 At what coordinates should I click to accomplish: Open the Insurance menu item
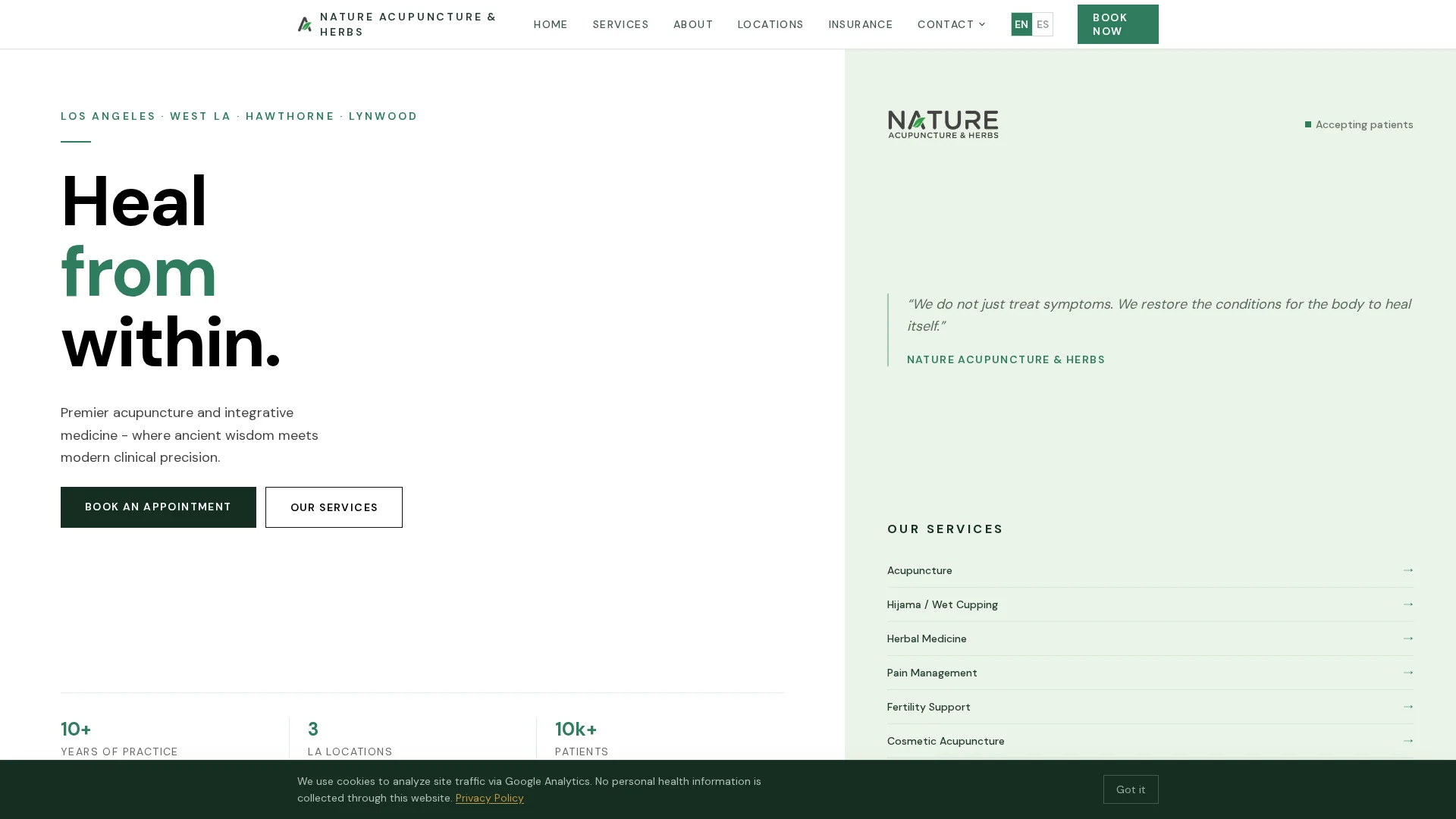click(x=861, y=24)
